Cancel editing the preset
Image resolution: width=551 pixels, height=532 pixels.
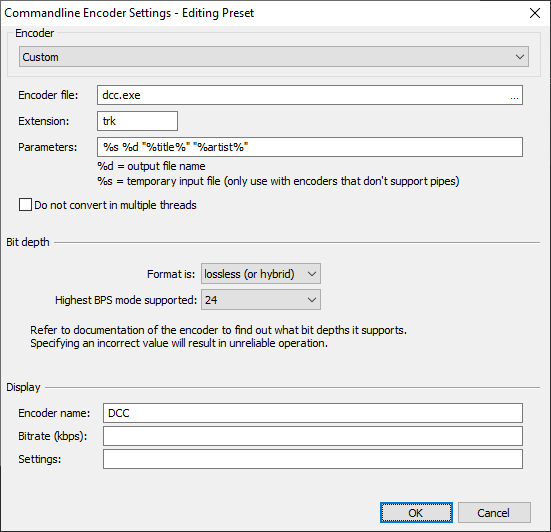[494, 513]
